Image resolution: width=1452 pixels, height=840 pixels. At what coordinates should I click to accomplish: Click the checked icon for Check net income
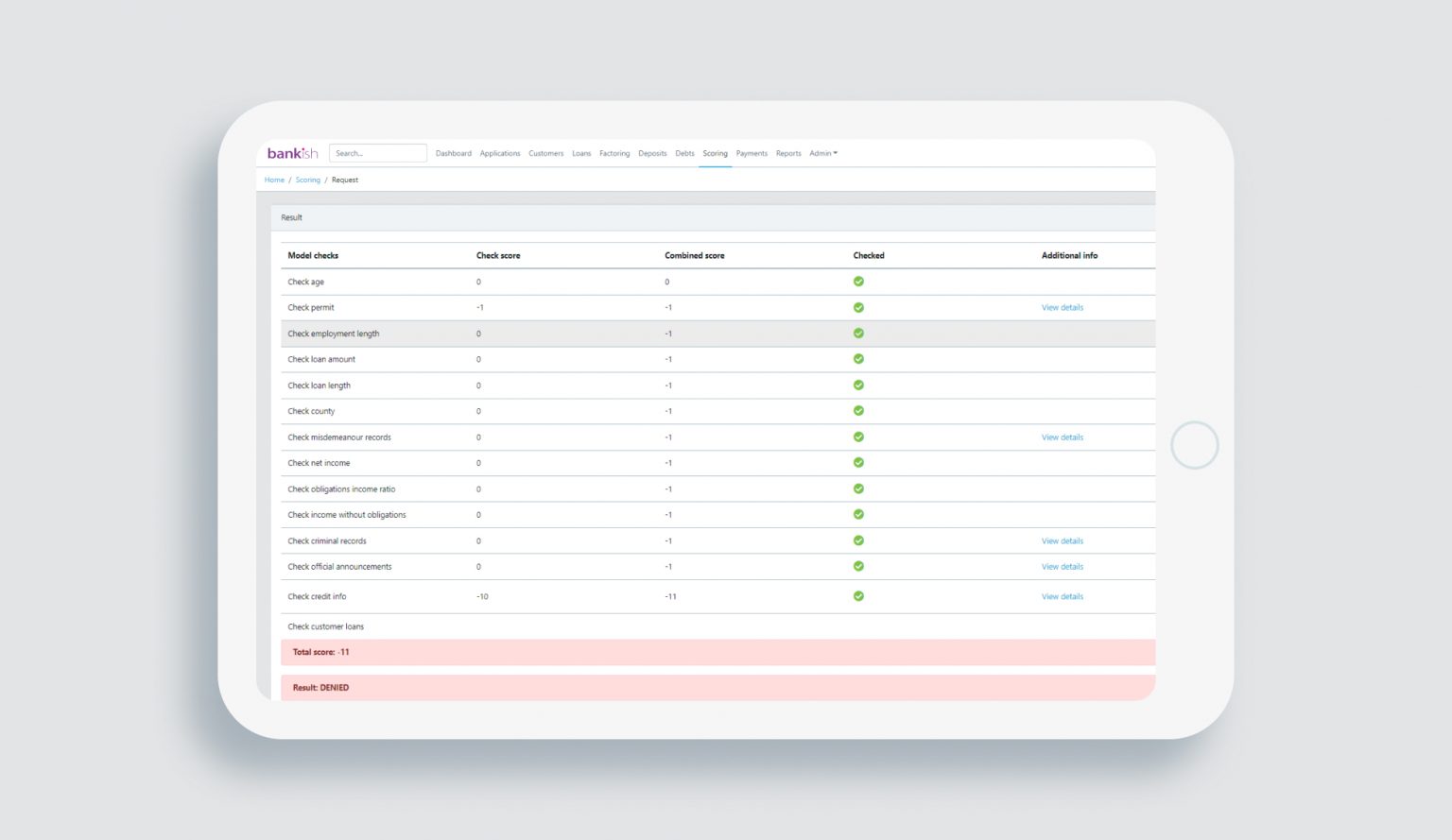point(858,463)
